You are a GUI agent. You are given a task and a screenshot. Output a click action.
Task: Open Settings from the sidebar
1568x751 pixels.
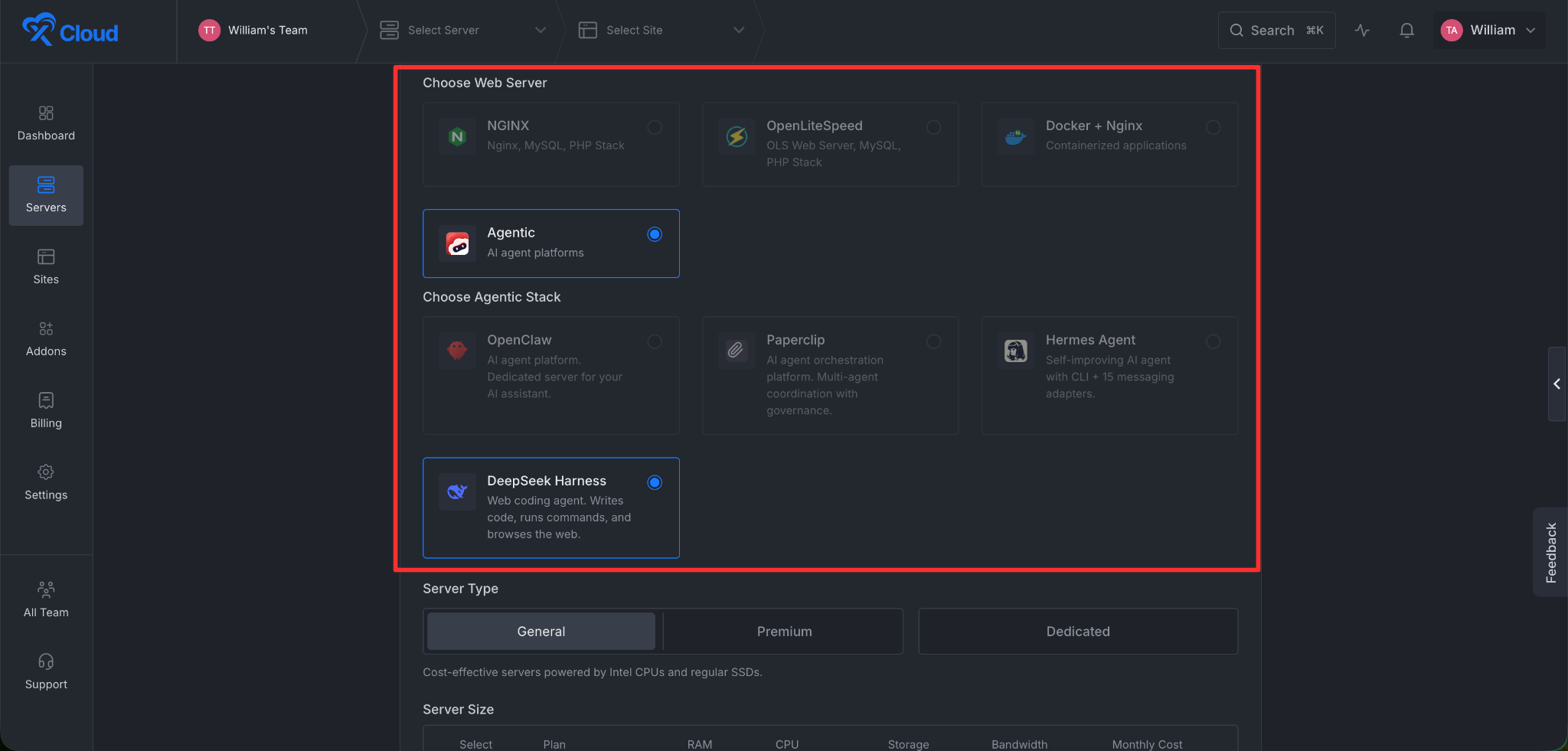coord(46,483)
